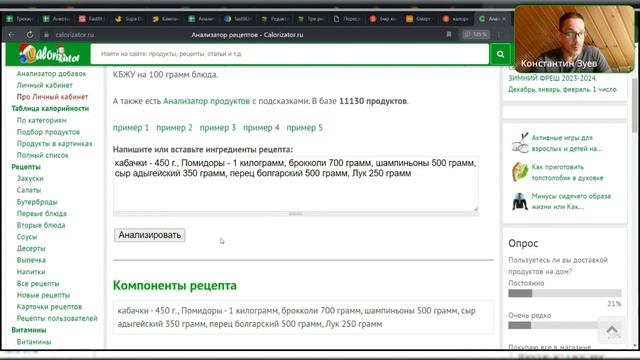Click the textarea resize handle corner

(475, 209)
